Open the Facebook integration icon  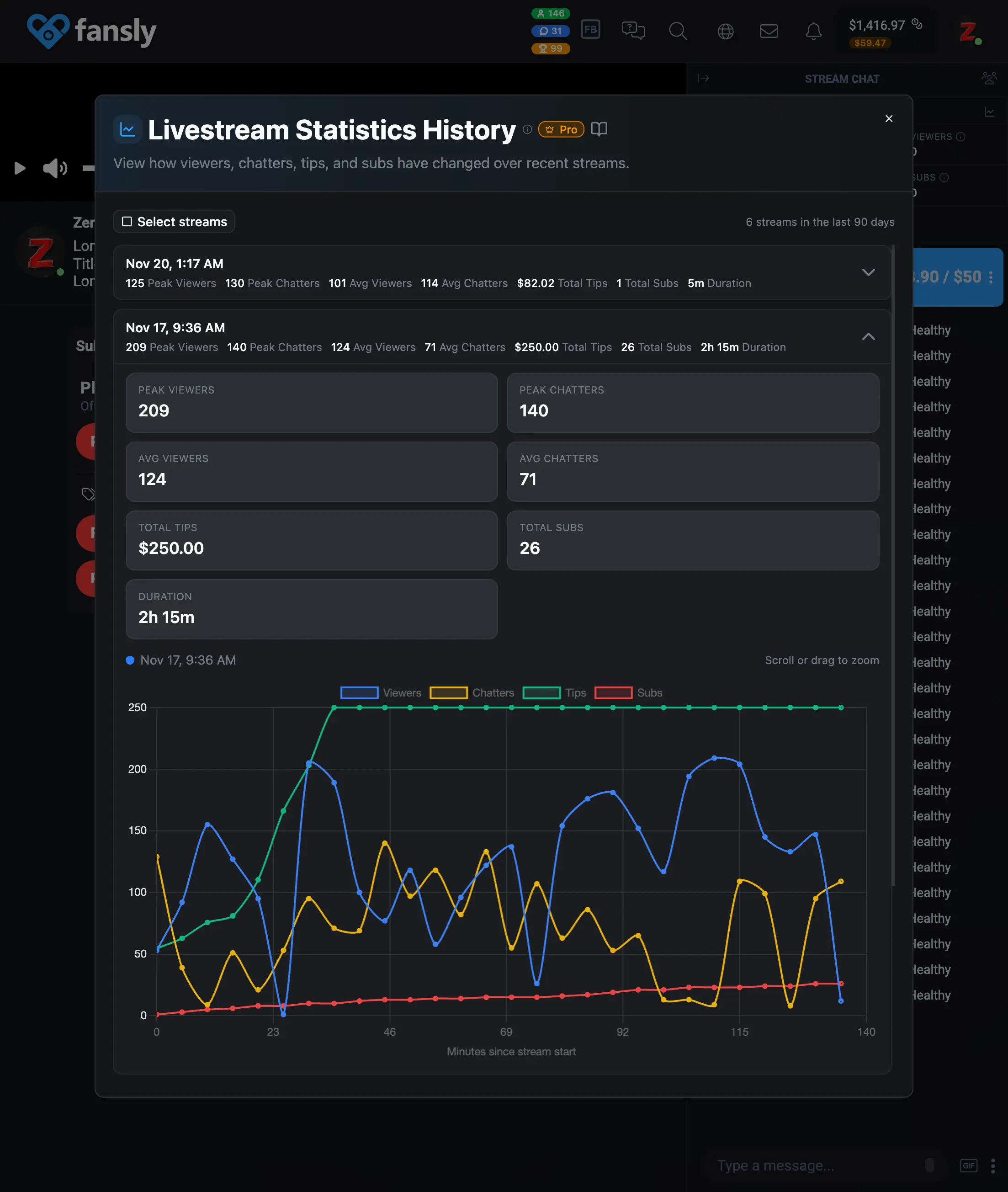tap(591, 30)
